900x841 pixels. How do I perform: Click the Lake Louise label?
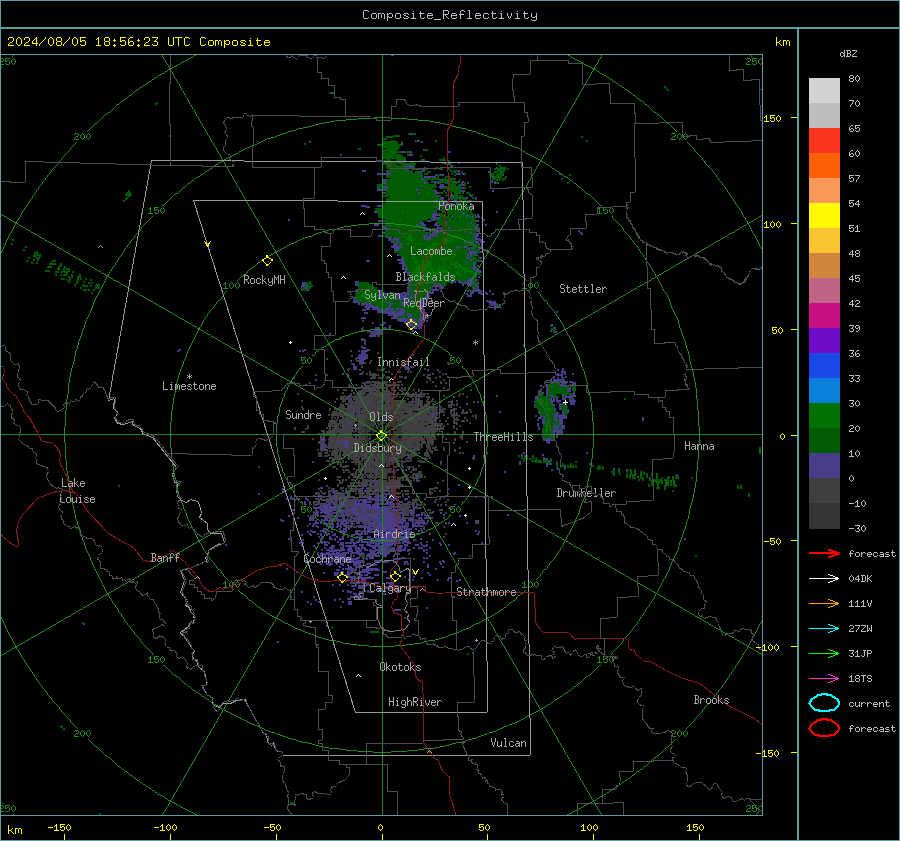[77, 491]
